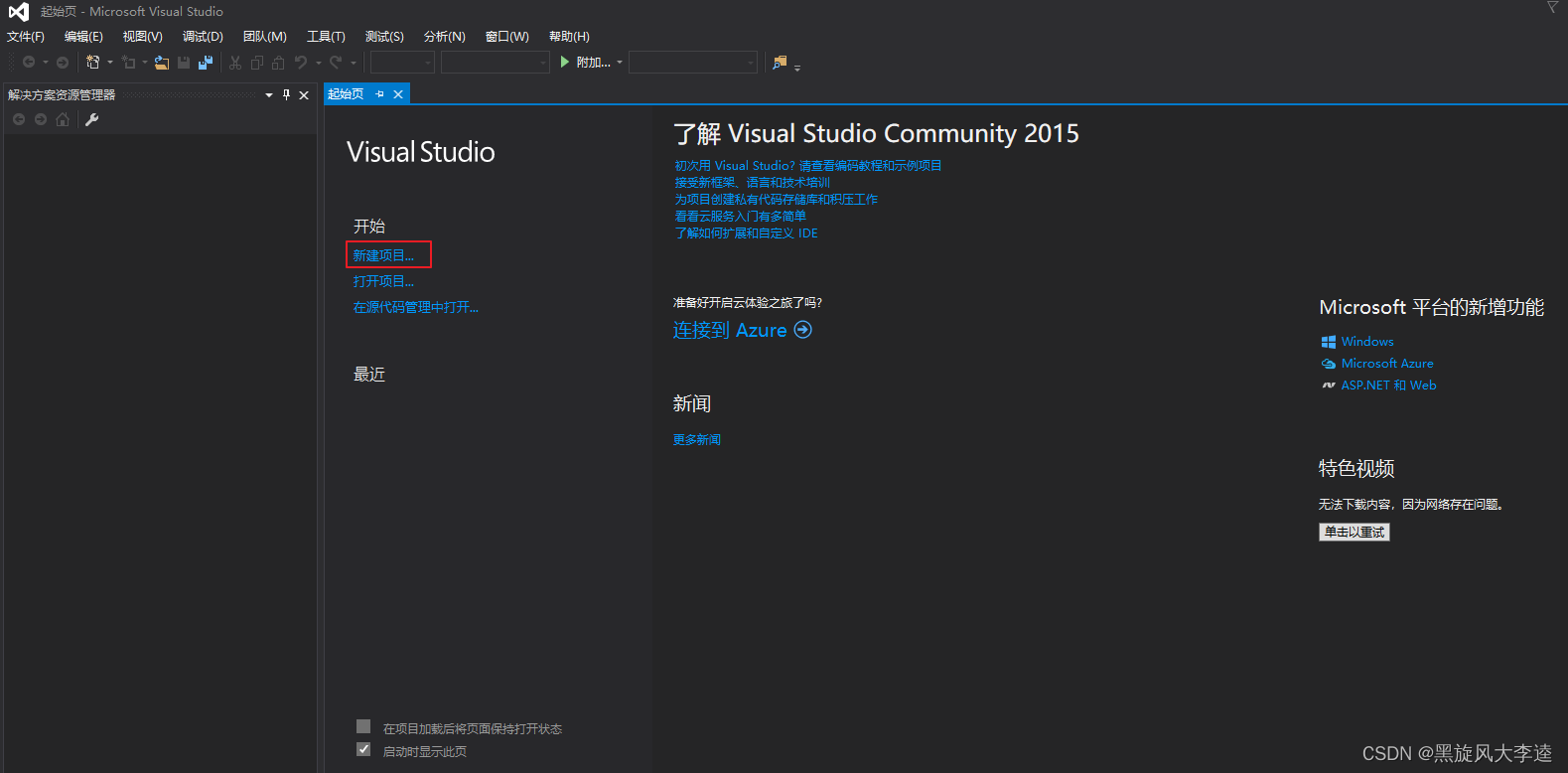Open the Undo history dropdown arrow
Image resolution: width=1568 pixels, height=773 pixels.
319,63
